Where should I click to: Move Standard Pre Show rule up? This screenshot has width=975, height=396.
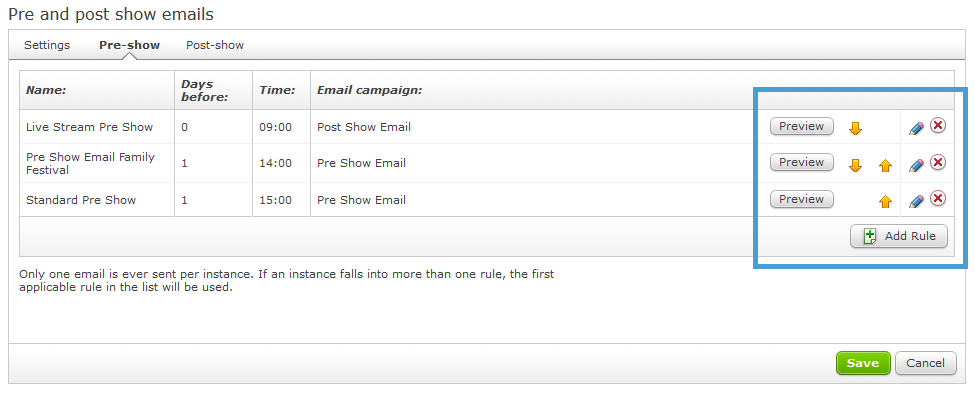tap(885, 201)
